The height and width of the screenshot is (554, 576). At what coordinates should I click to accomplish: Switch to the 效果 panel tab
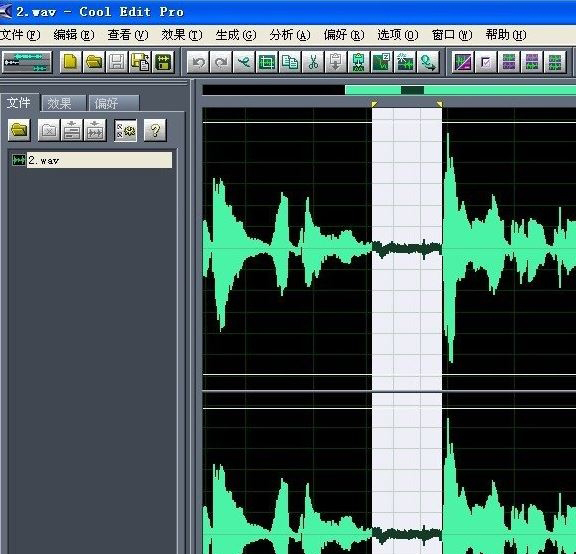coord(63,103)
